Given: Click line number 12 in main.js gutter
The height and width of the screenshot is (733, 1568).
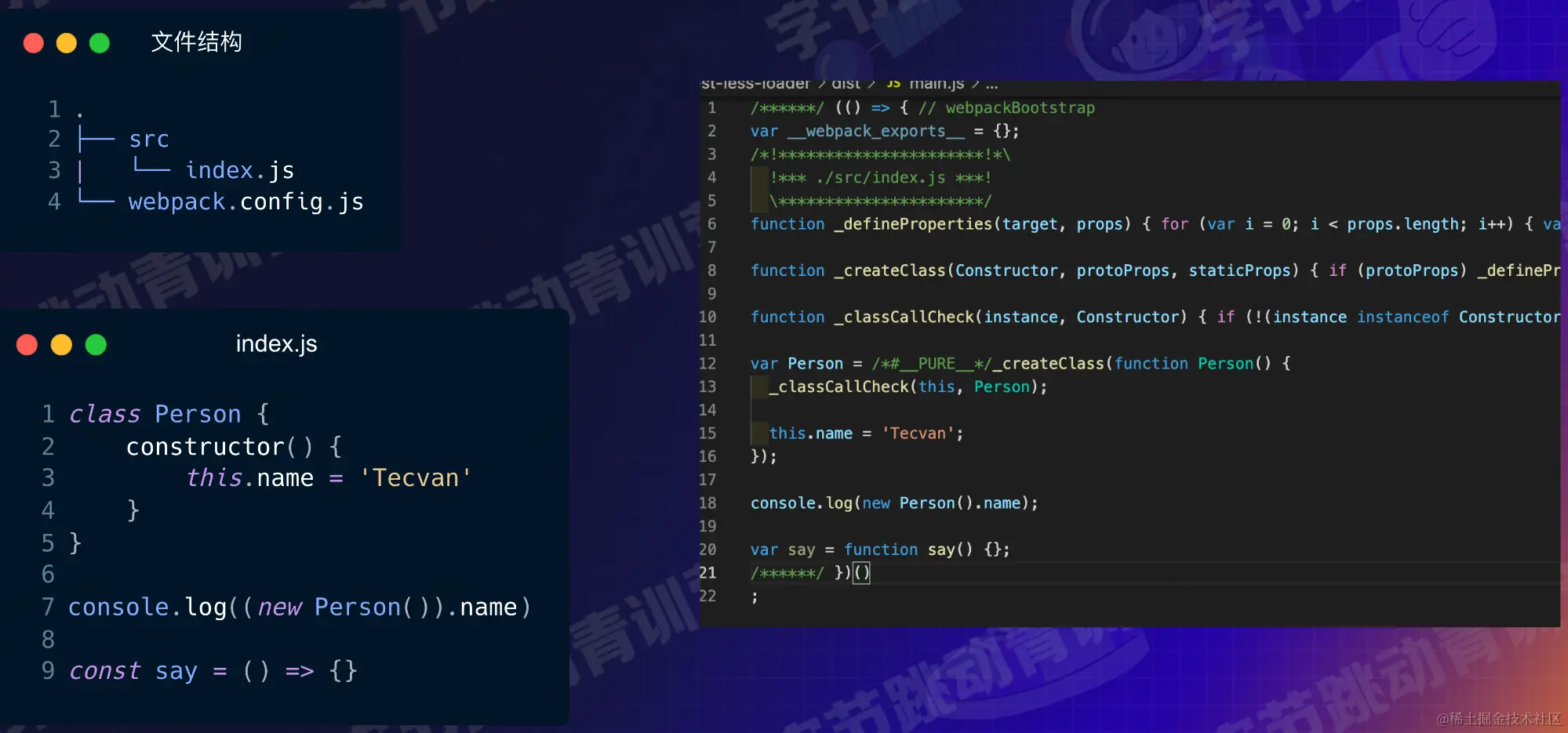Looking at the screenshot, I should click(708, 364).
